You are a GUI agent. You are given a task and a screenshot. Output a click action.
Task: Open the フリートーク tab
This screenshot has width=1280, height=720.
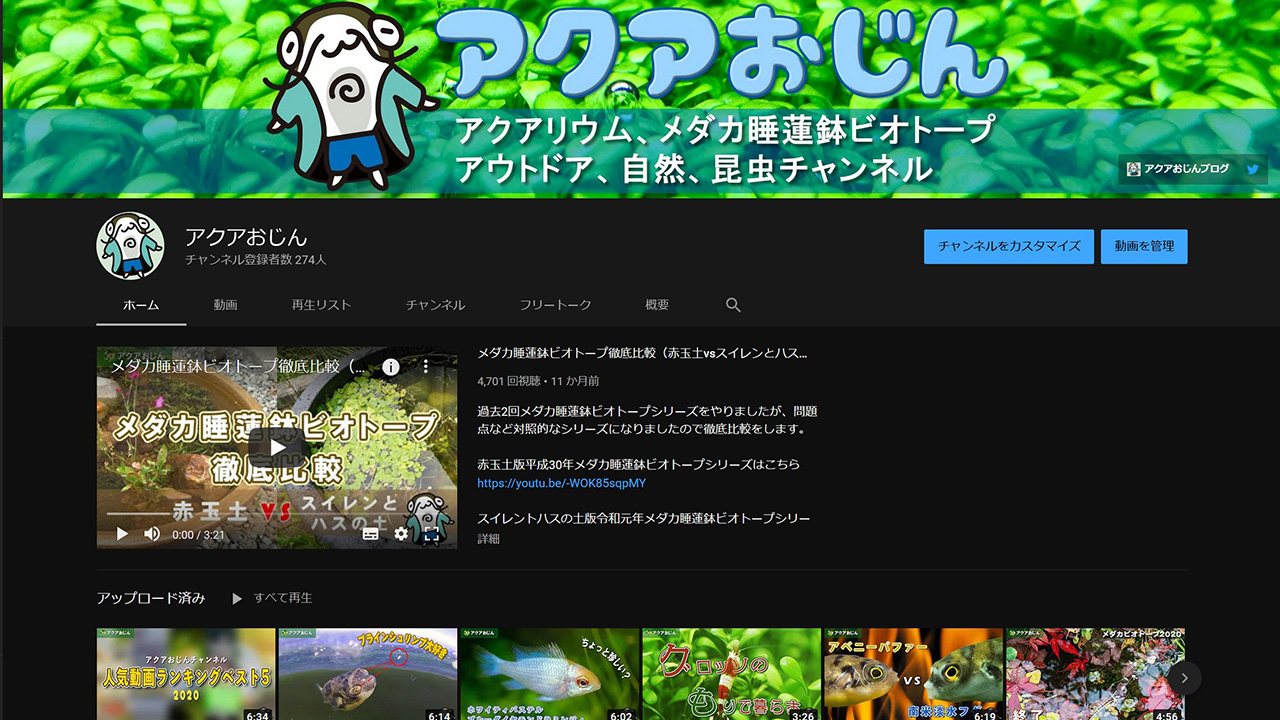point(555,305)
